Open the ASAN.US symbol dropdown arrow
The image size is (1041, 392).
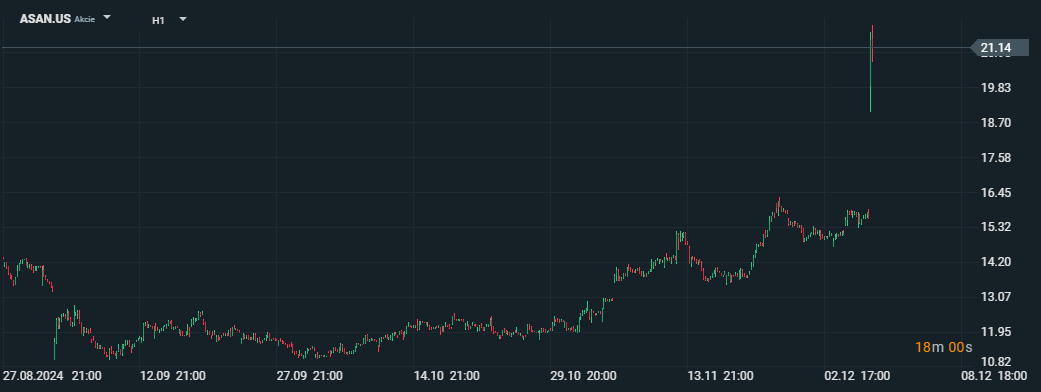(x=108, y=18)
